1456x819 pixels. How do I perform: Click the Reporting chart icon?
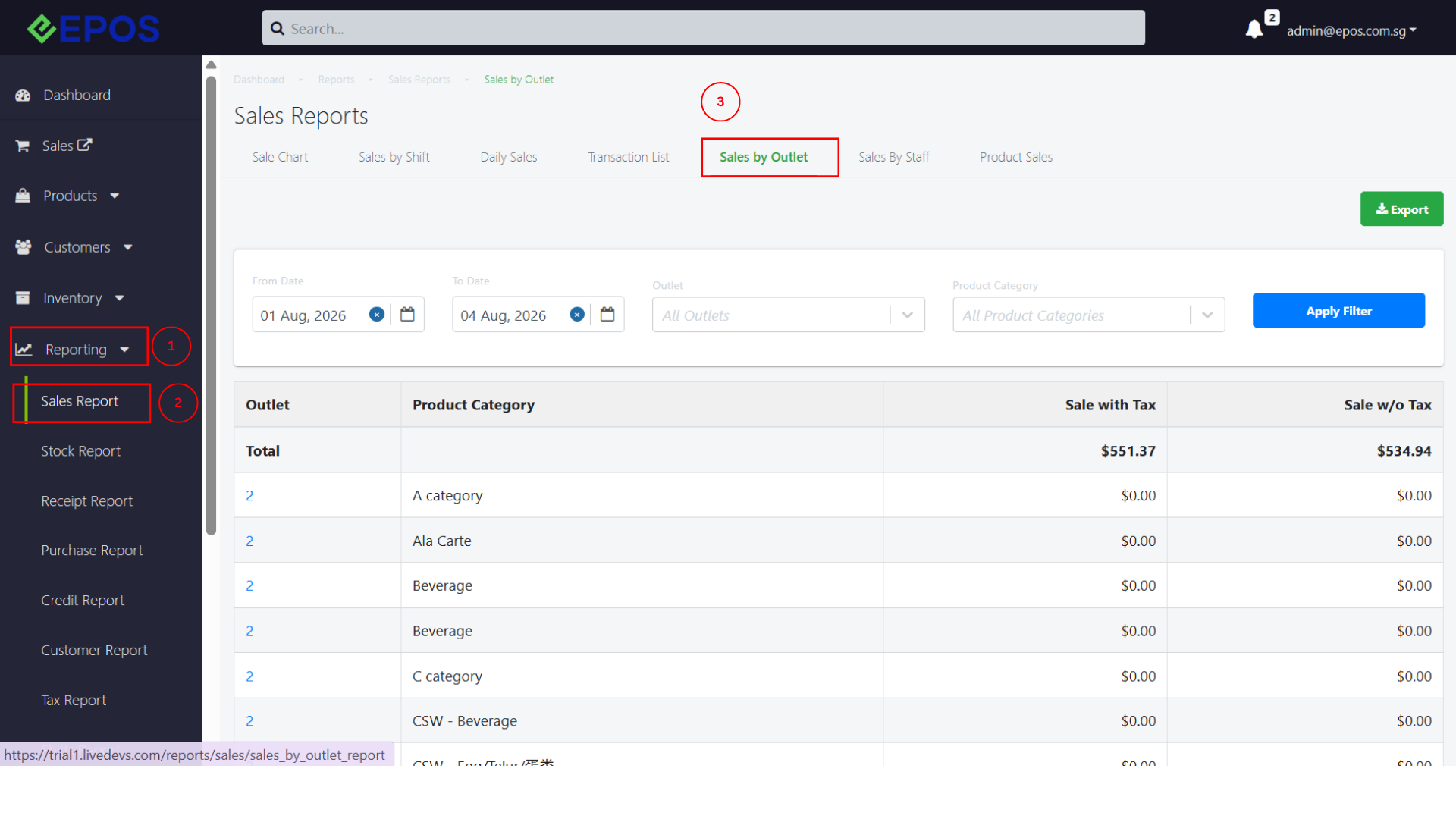[x=24, y=350]
